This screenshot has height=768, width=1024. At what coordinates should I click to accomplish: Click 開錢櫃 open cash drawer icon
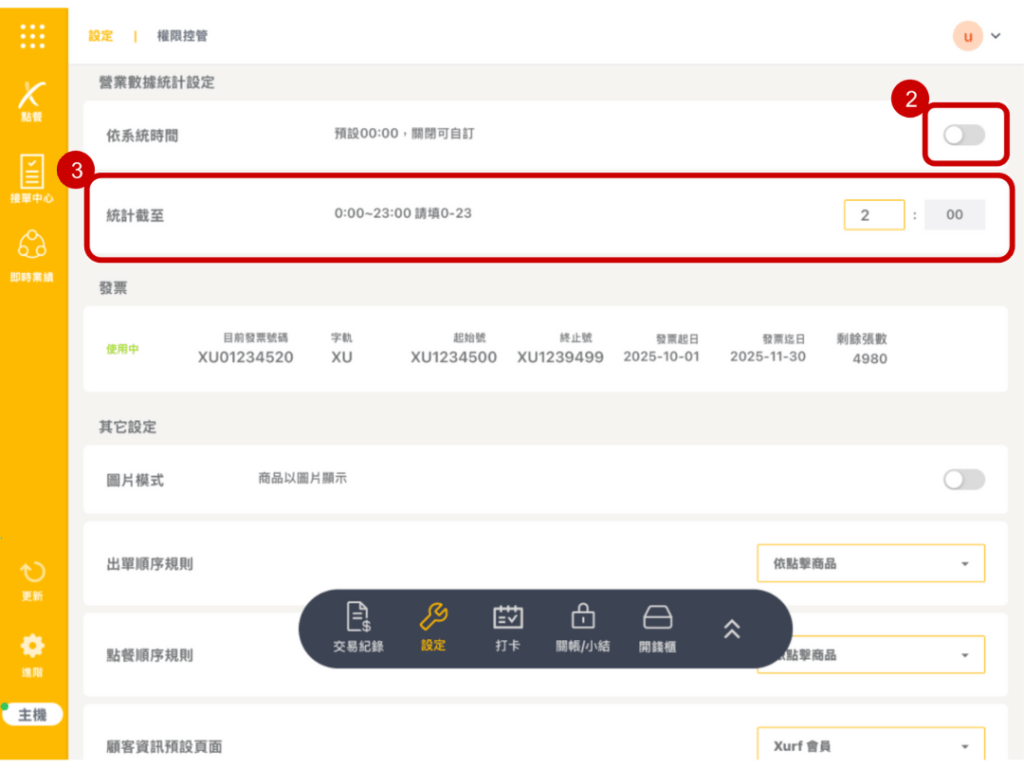coord(657,628)
